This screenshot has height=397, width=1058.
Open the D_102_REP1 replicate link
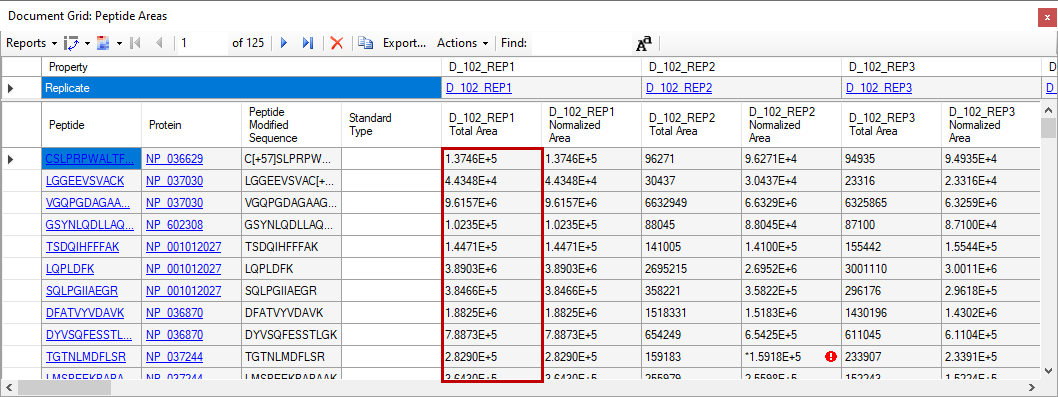click(478, 88)
